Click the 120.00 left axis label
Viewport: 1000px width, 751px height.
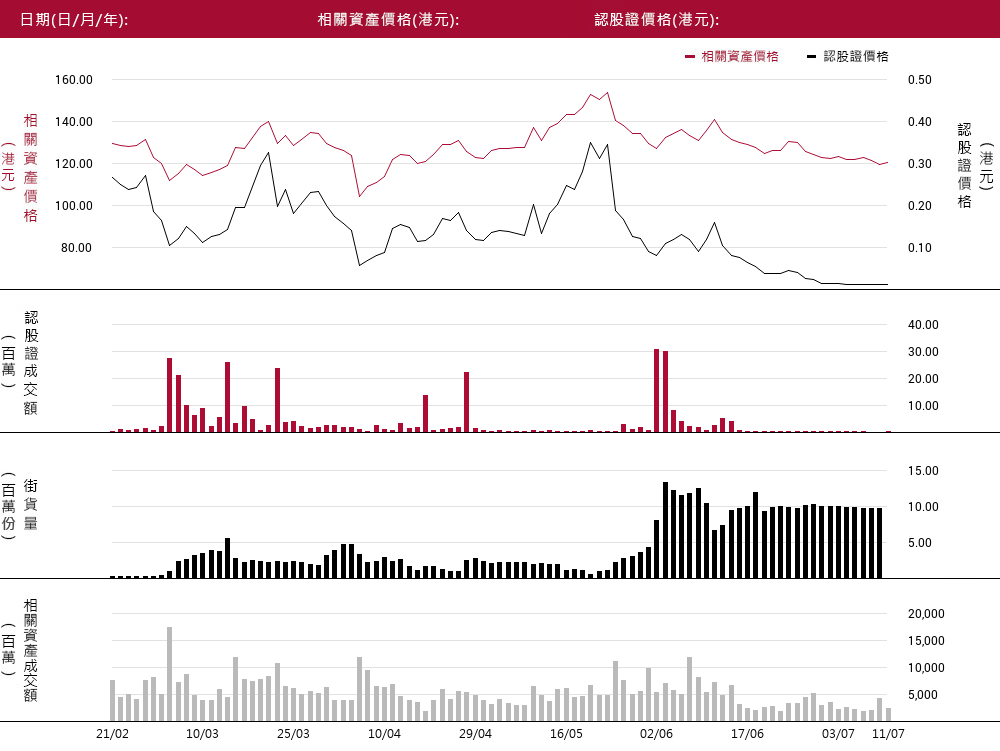pos(74,164)
